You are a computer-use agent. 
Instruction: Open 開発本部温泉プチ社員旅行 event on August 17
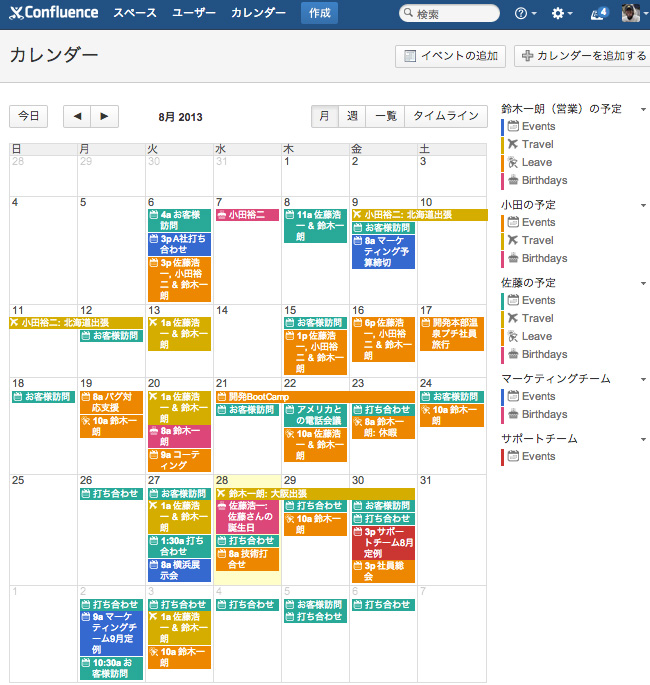452,334
